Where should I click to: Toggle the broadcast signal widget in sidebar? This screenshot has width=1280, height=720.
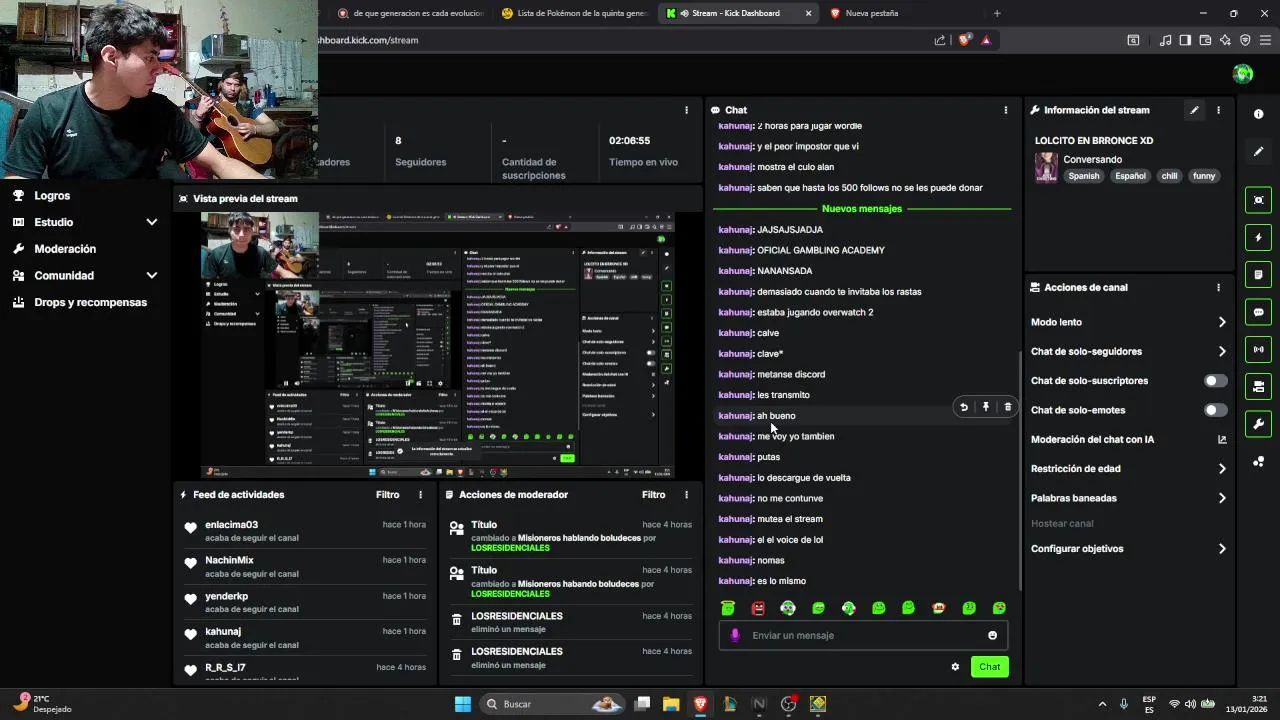point(1259,349)
